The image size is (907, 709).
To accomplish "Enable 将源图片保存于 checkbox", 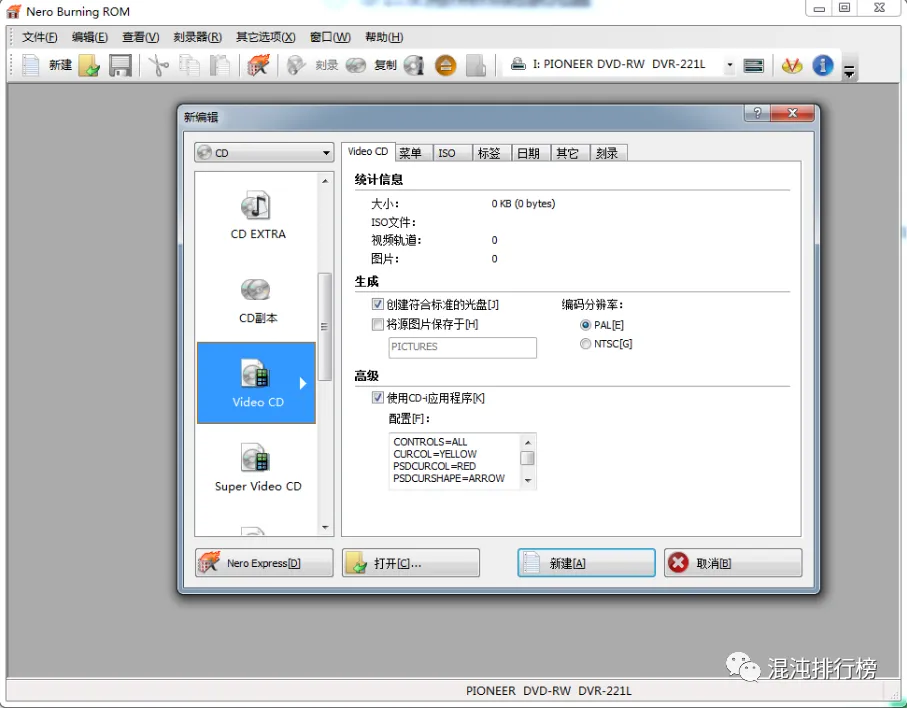I will 378,324.
